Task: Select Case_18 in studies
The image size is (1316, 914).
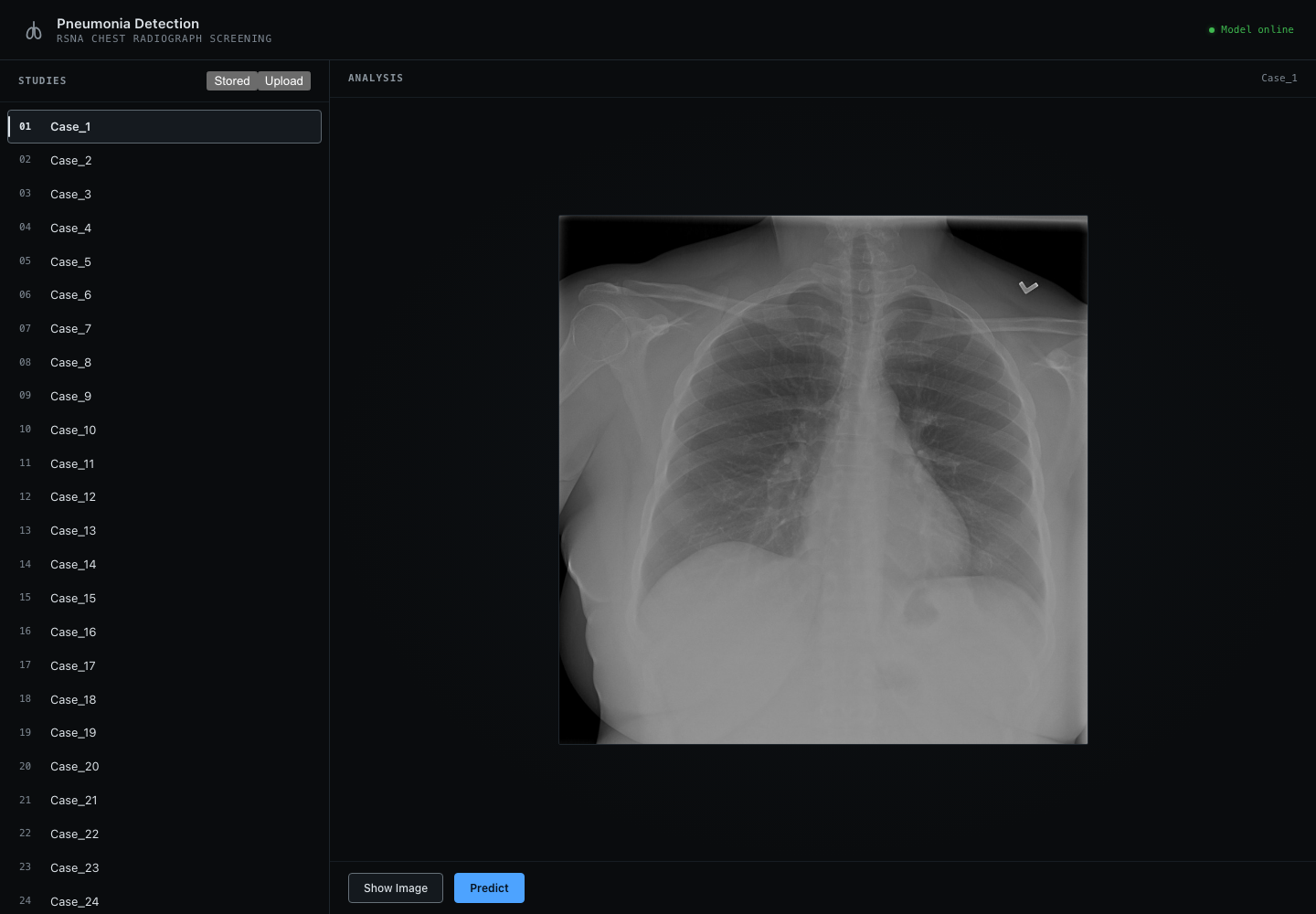Action: [x=164, y=700]
